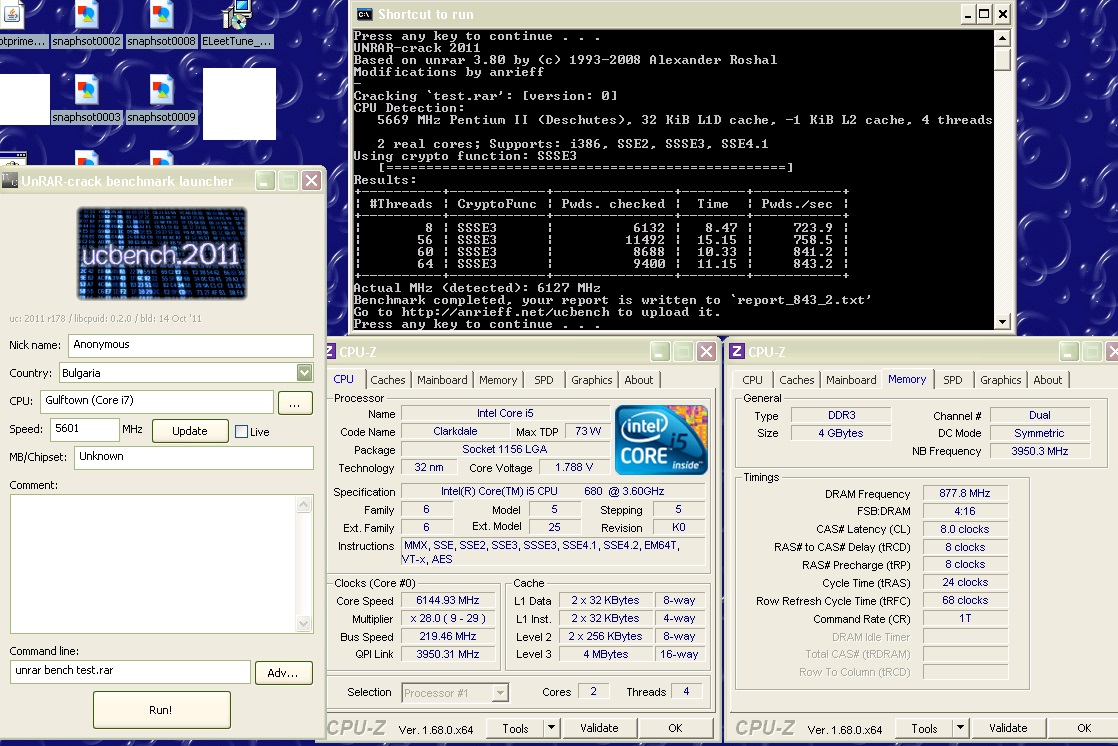Click the console scrollbar down arrow
This screenshot has height=746, width=1118.
[x=1002, y=322]
